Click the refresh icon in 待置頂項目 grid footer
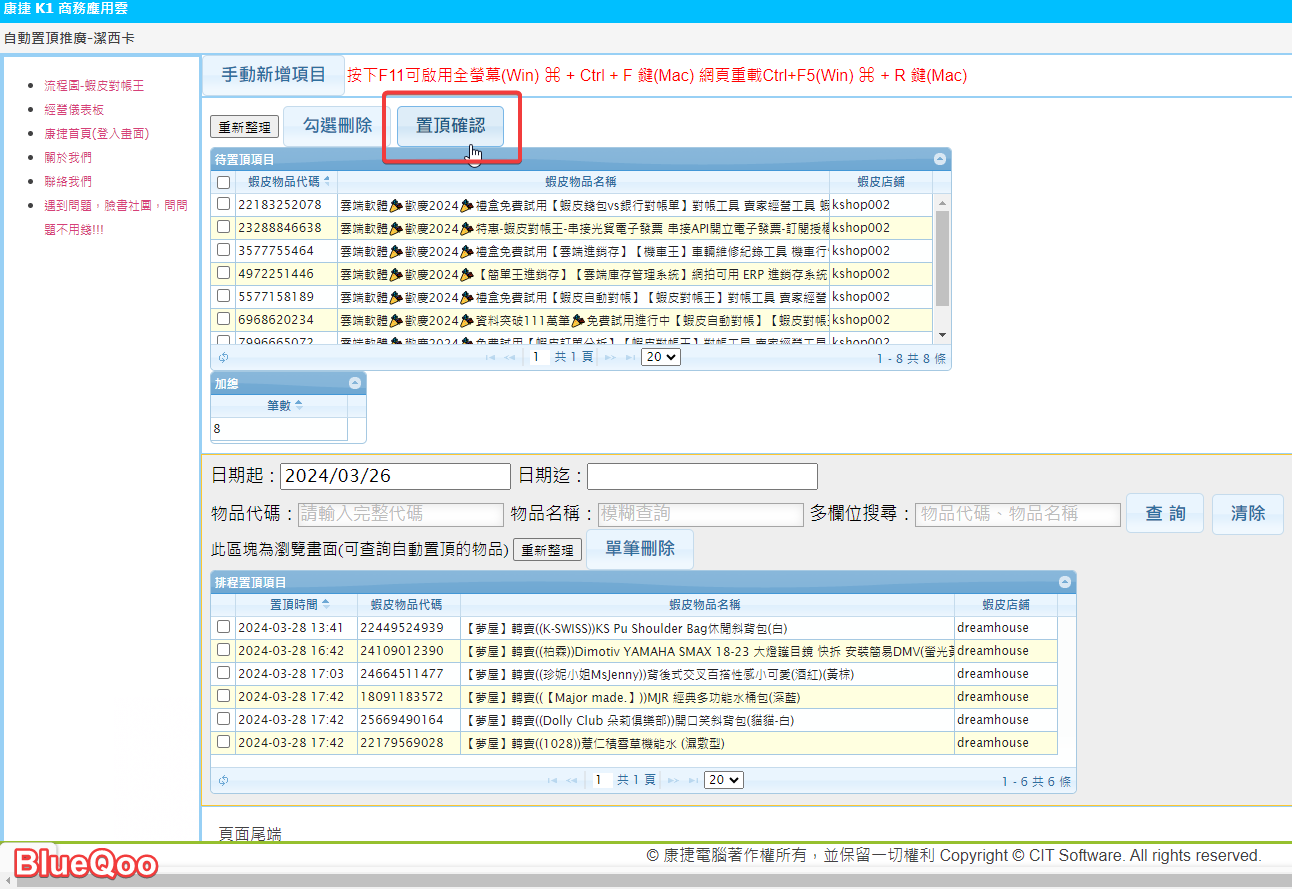The height and width of the screenshot is (889, 1292). [x=223, y=357]
